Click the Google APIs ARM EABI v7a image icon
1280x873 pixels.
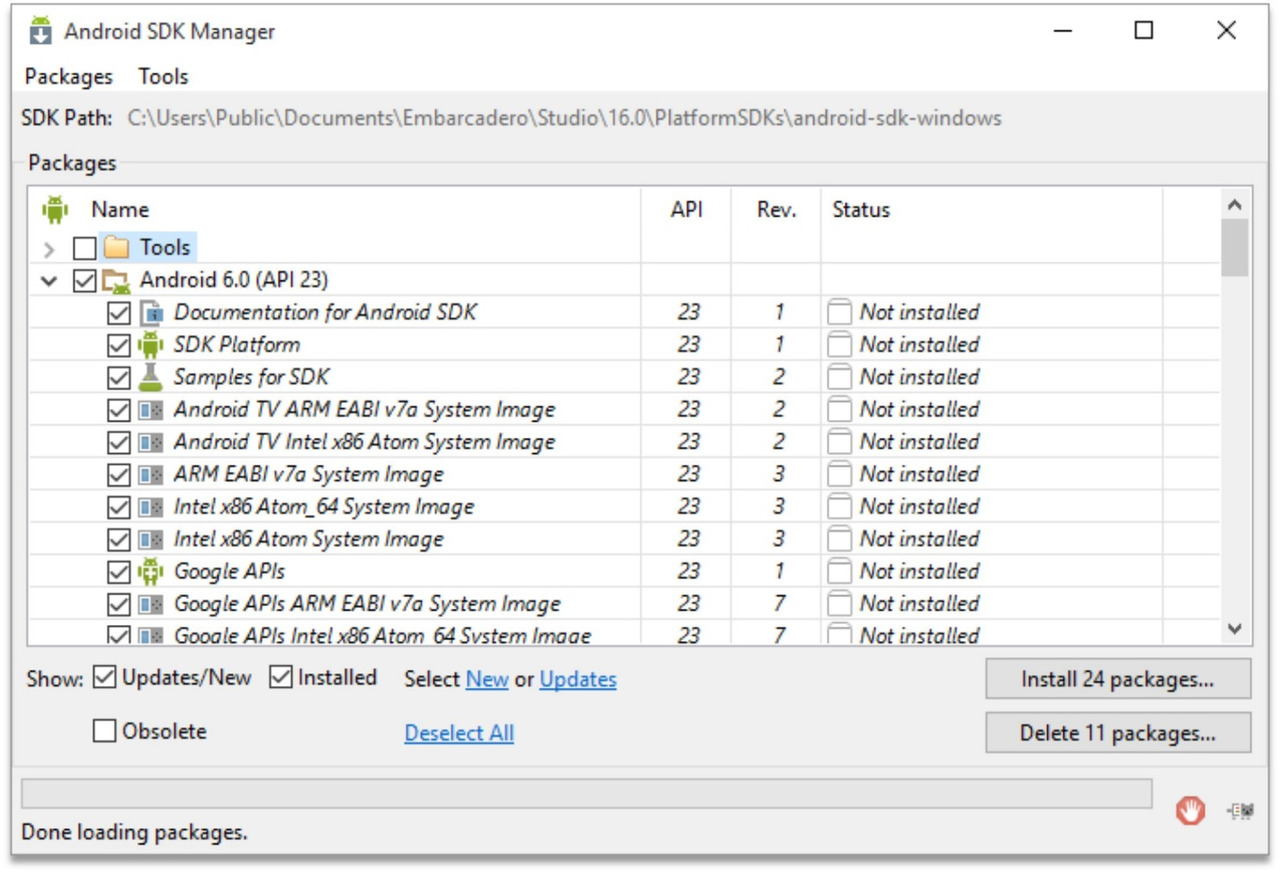(150, 604)
